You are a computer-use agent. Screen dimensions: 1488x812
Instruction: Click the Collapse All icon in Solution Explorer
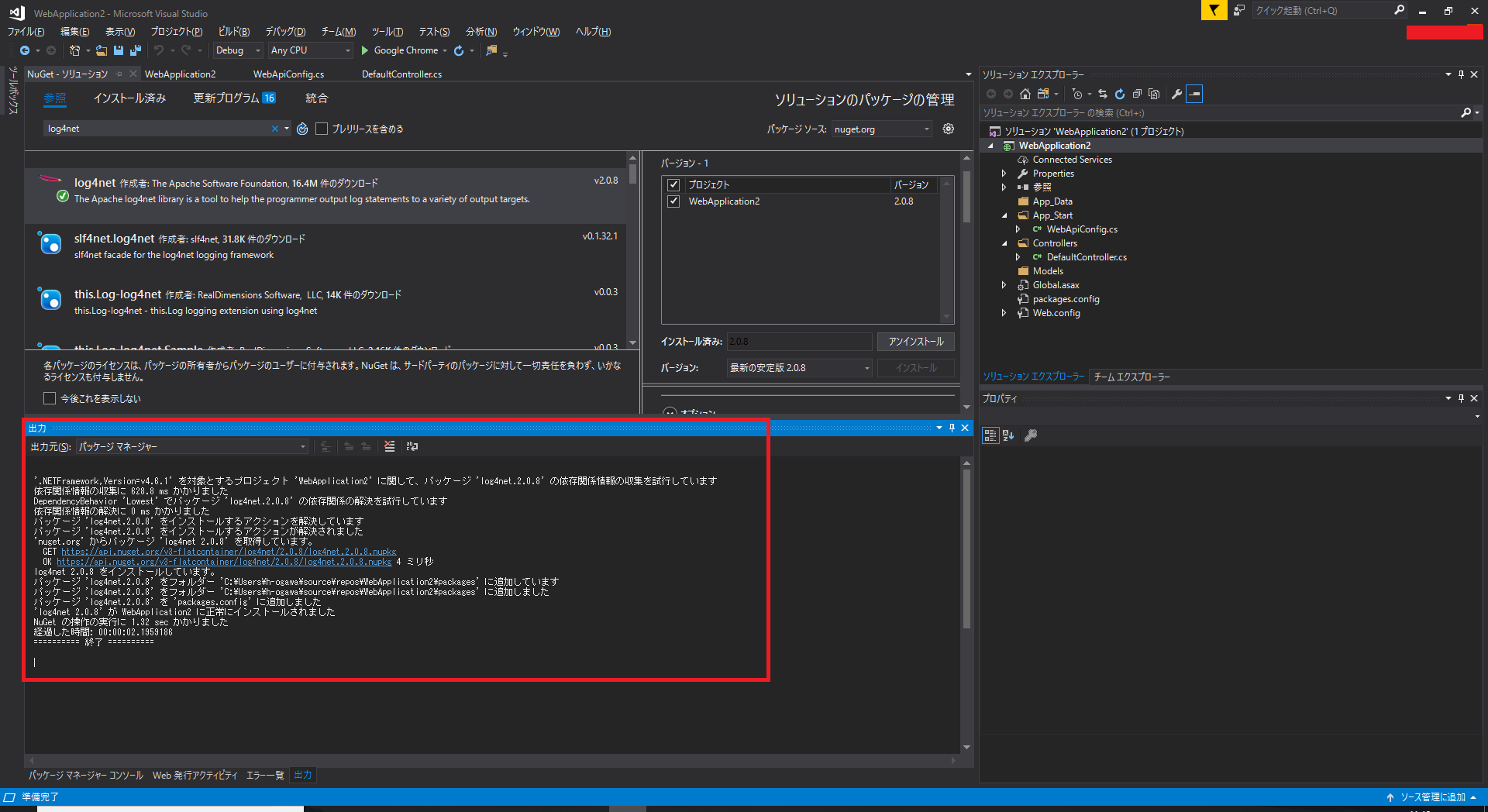[1137, 94]
